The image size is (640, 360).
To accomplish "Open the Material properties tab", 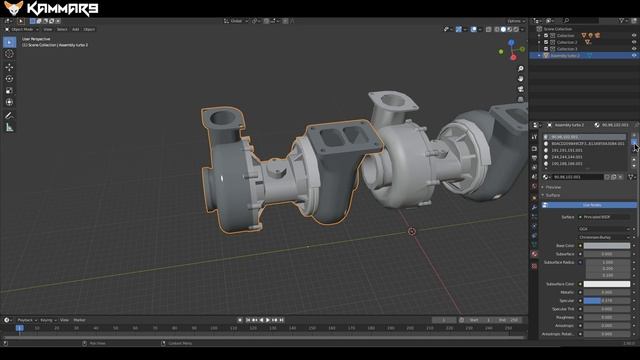I will tap(534, 254).
